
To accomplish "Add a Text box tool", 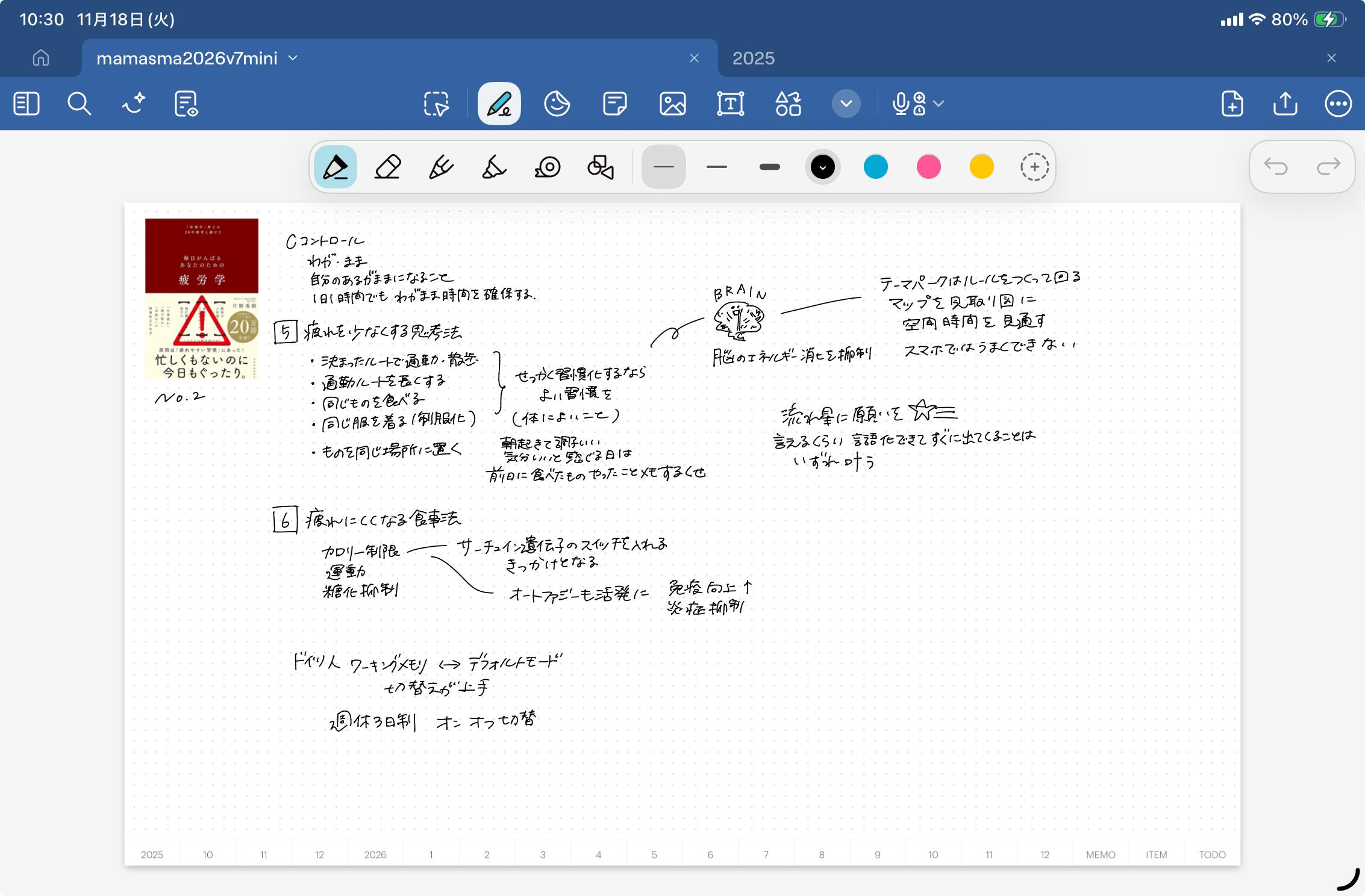I will point(730,104).
